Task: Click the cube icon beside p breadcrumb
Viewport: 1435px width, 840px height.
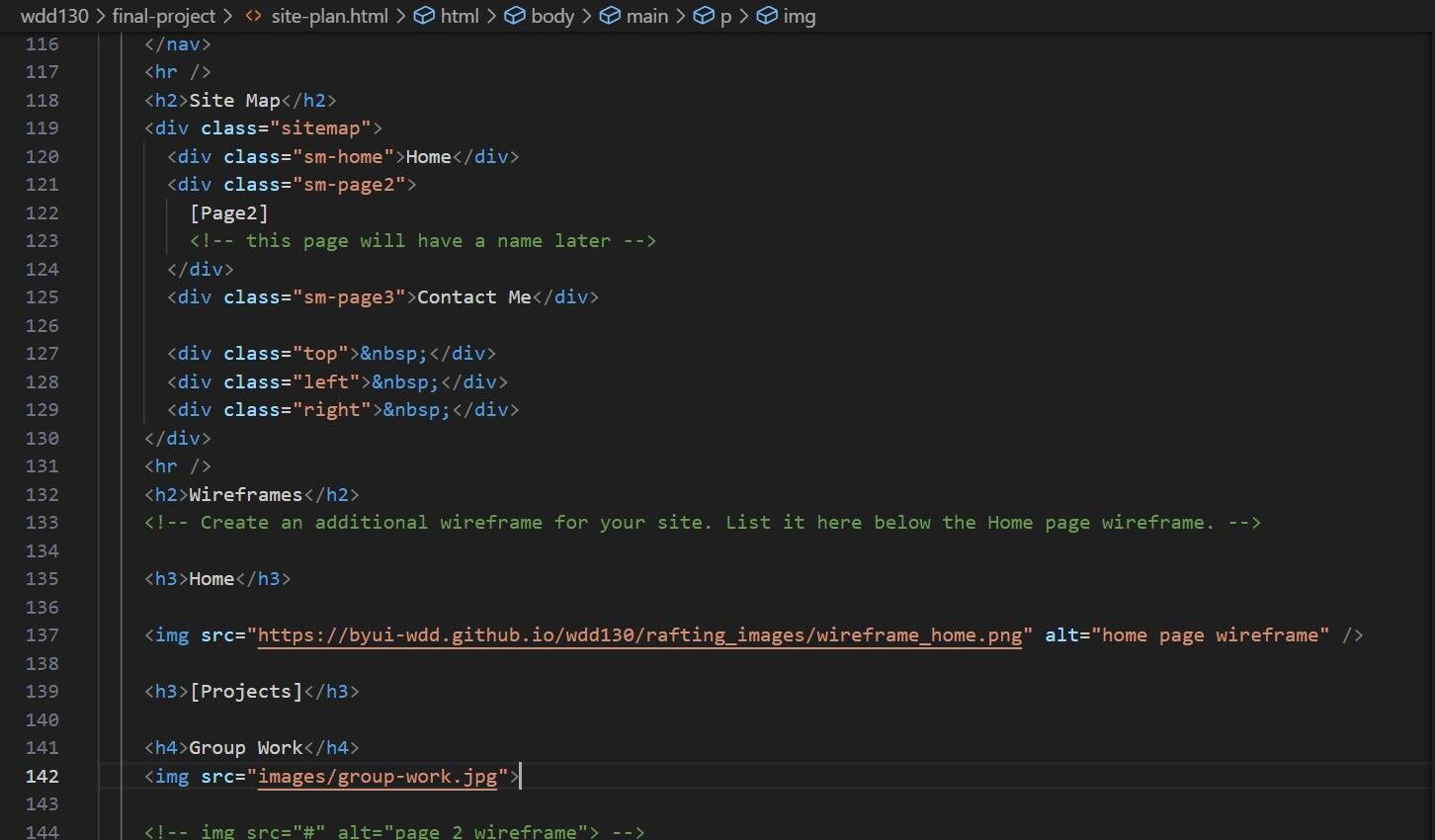Action: click(x=704, y=16)
